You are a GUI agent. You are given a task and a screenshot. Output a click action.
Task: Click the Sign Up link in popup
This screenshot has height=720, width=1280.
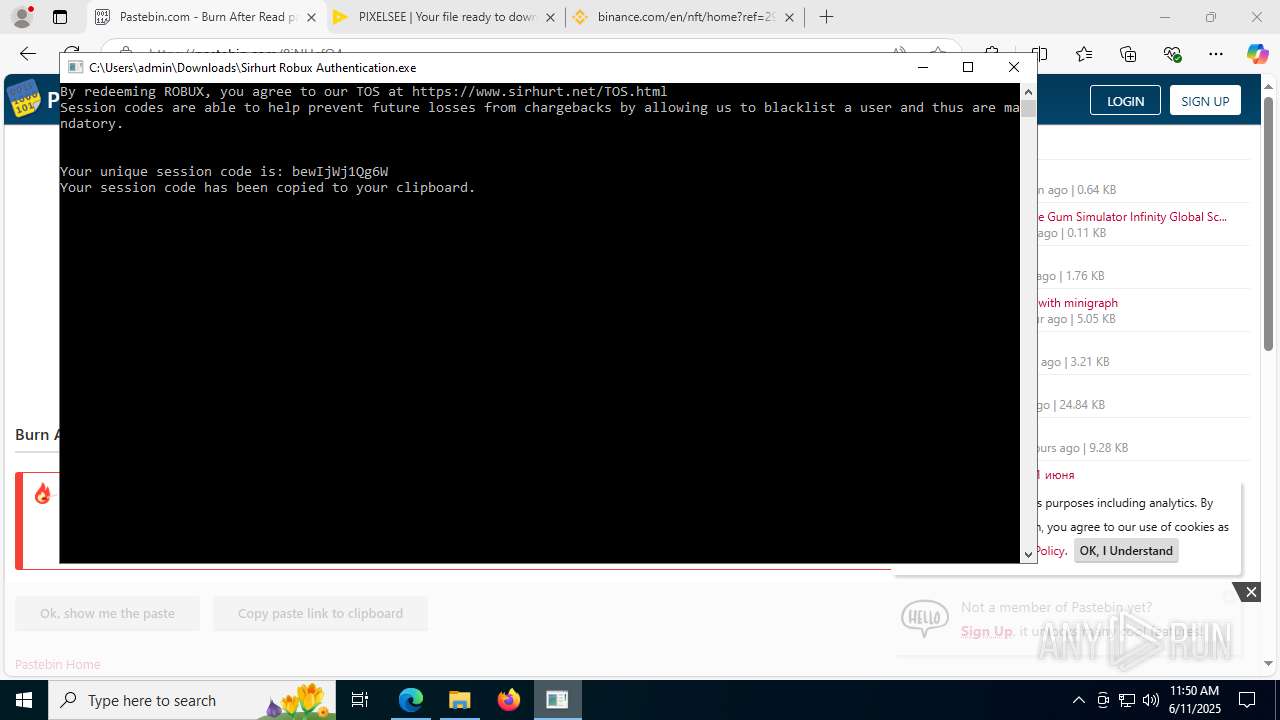986,631
